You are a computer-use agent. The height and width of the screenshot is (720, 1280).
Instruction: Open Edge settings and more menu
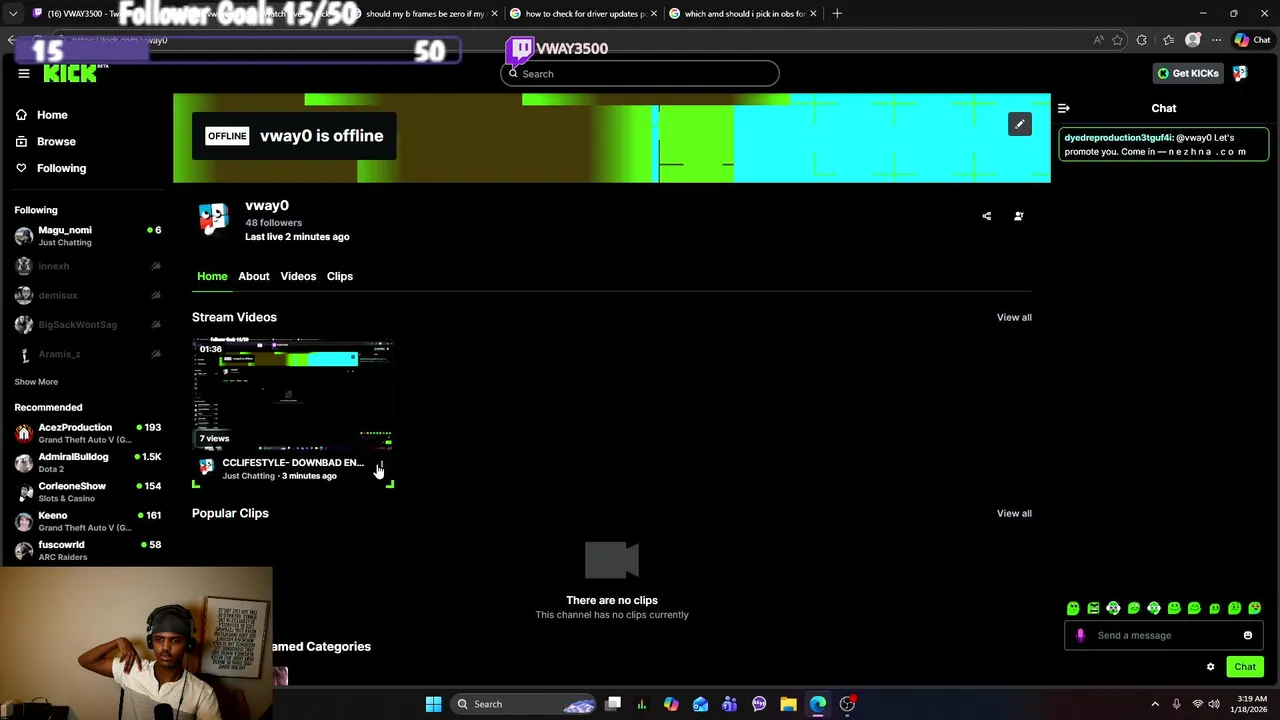coord(1216,40)
